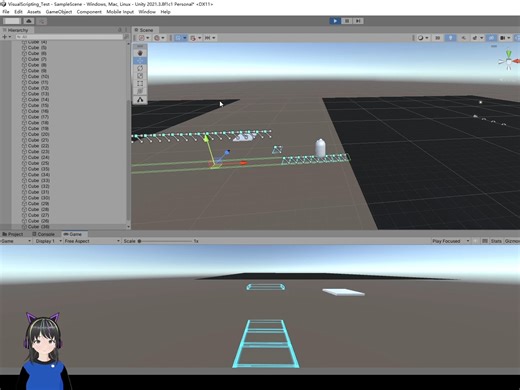Open Free Aspect dropdown

click(x=92, y=241)
